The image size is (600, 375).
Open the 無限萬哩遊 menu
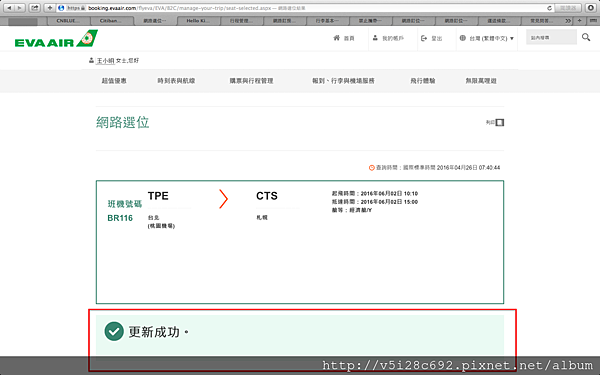(481, 81)
